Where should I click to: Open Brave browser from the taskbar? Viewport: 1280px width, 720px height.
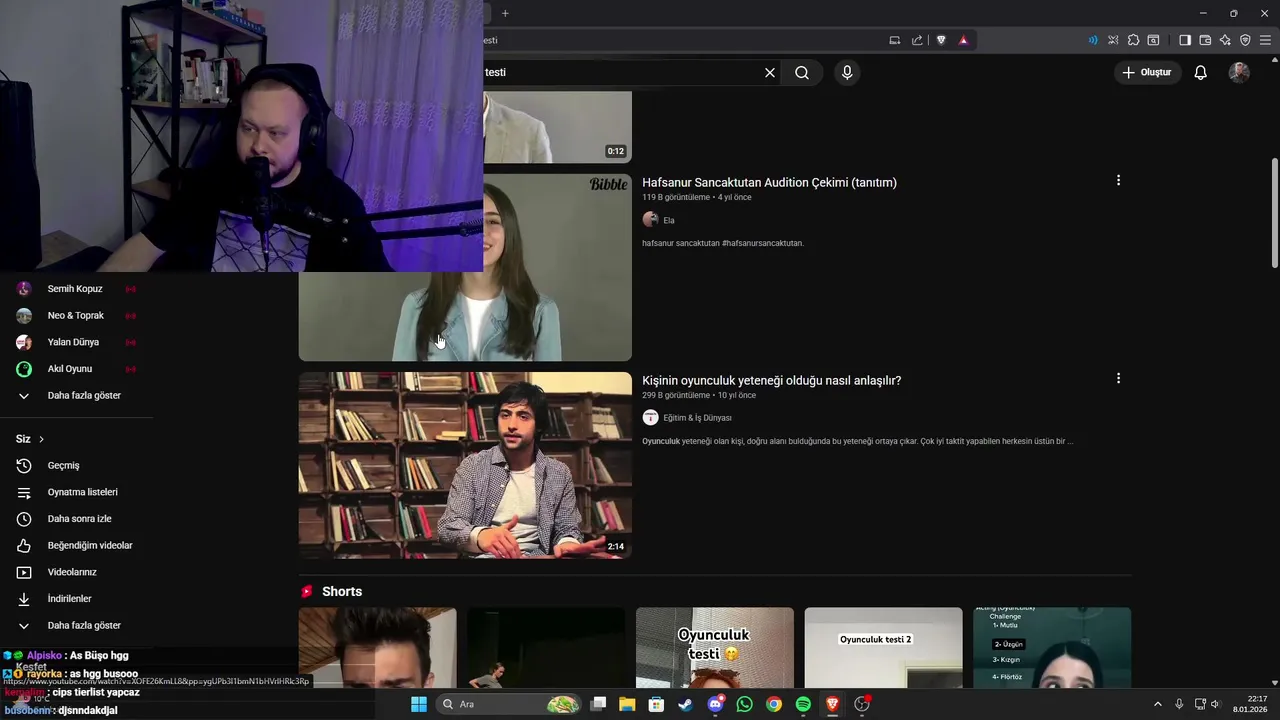point(832,704)
